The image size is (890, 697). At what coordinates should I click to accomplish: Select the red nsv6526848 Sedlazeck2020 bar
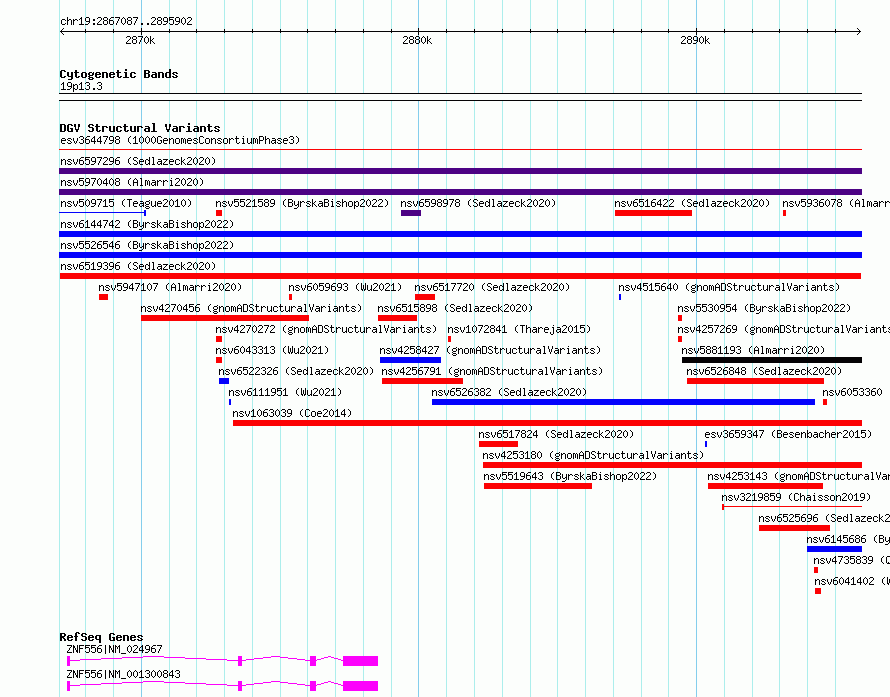point(755,381)
